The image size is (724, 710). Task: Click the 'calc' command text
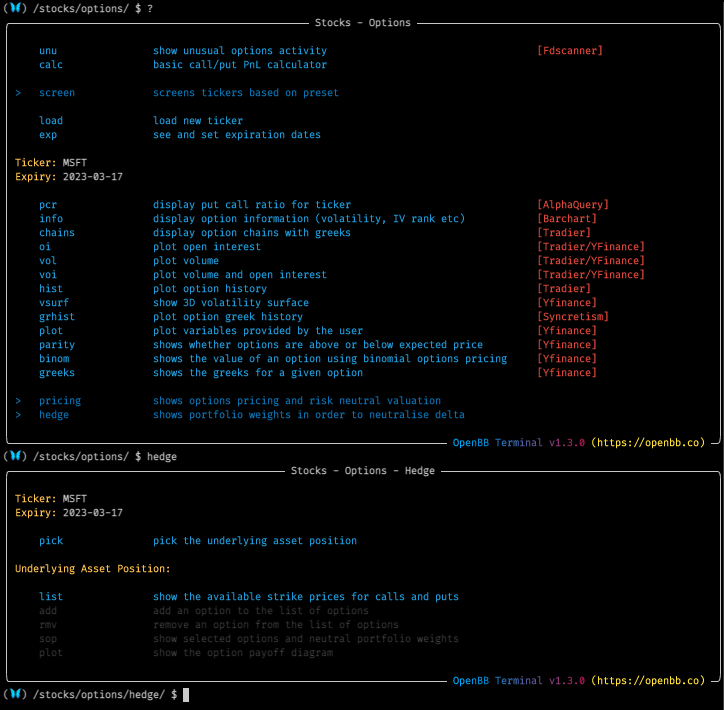click(51, 65)
